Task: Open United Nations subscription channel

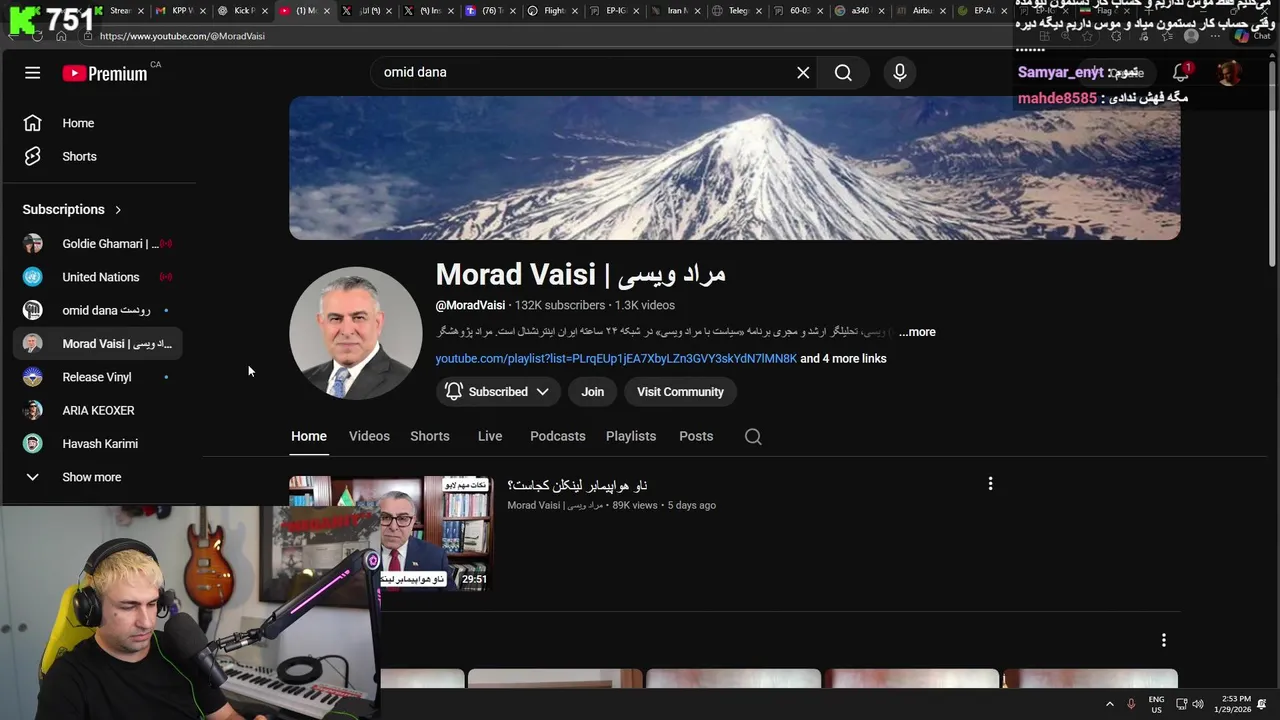Action: coord(98,277)
